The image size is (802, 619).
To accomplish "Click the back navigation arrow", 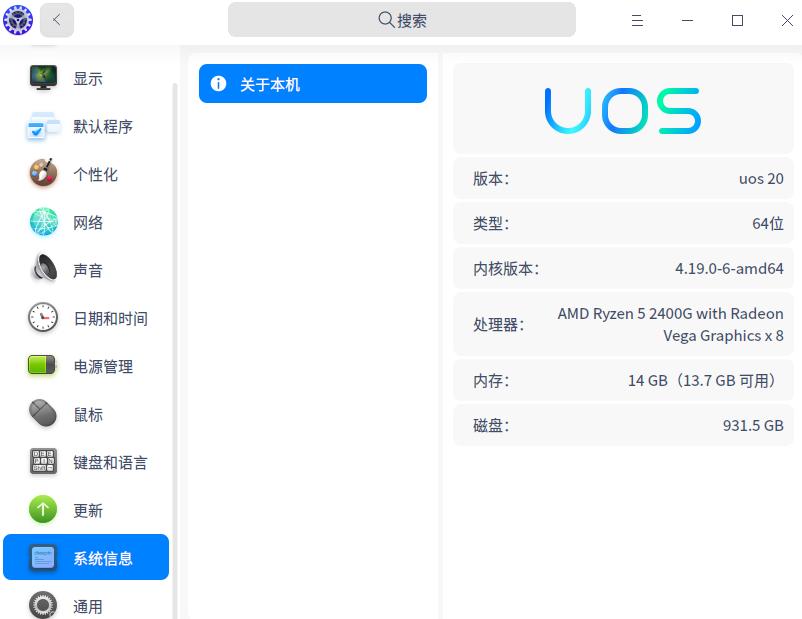I will [56, 19].
